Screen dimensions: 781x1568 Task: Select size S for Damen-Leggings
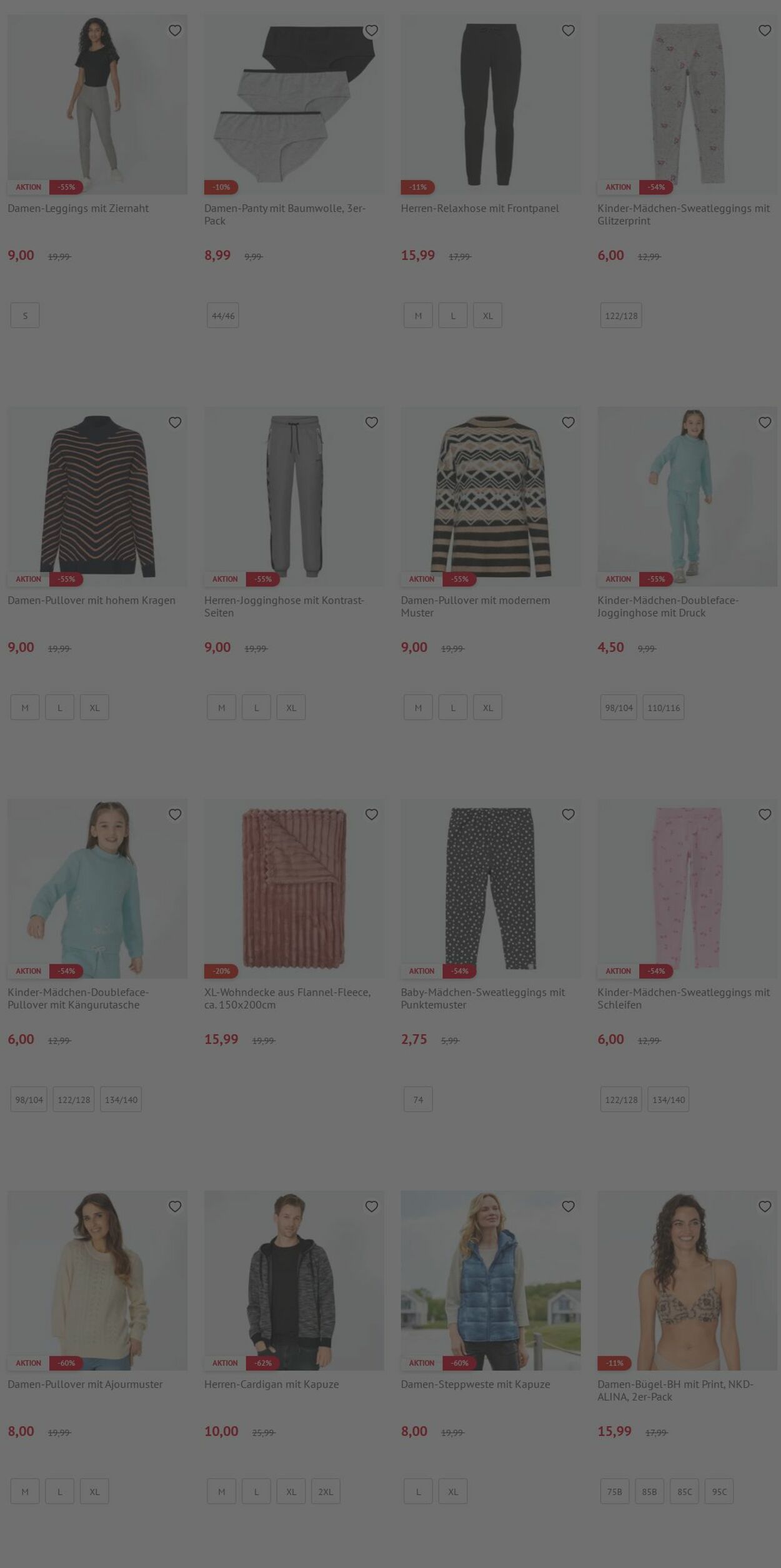click(x=25, y=316)
